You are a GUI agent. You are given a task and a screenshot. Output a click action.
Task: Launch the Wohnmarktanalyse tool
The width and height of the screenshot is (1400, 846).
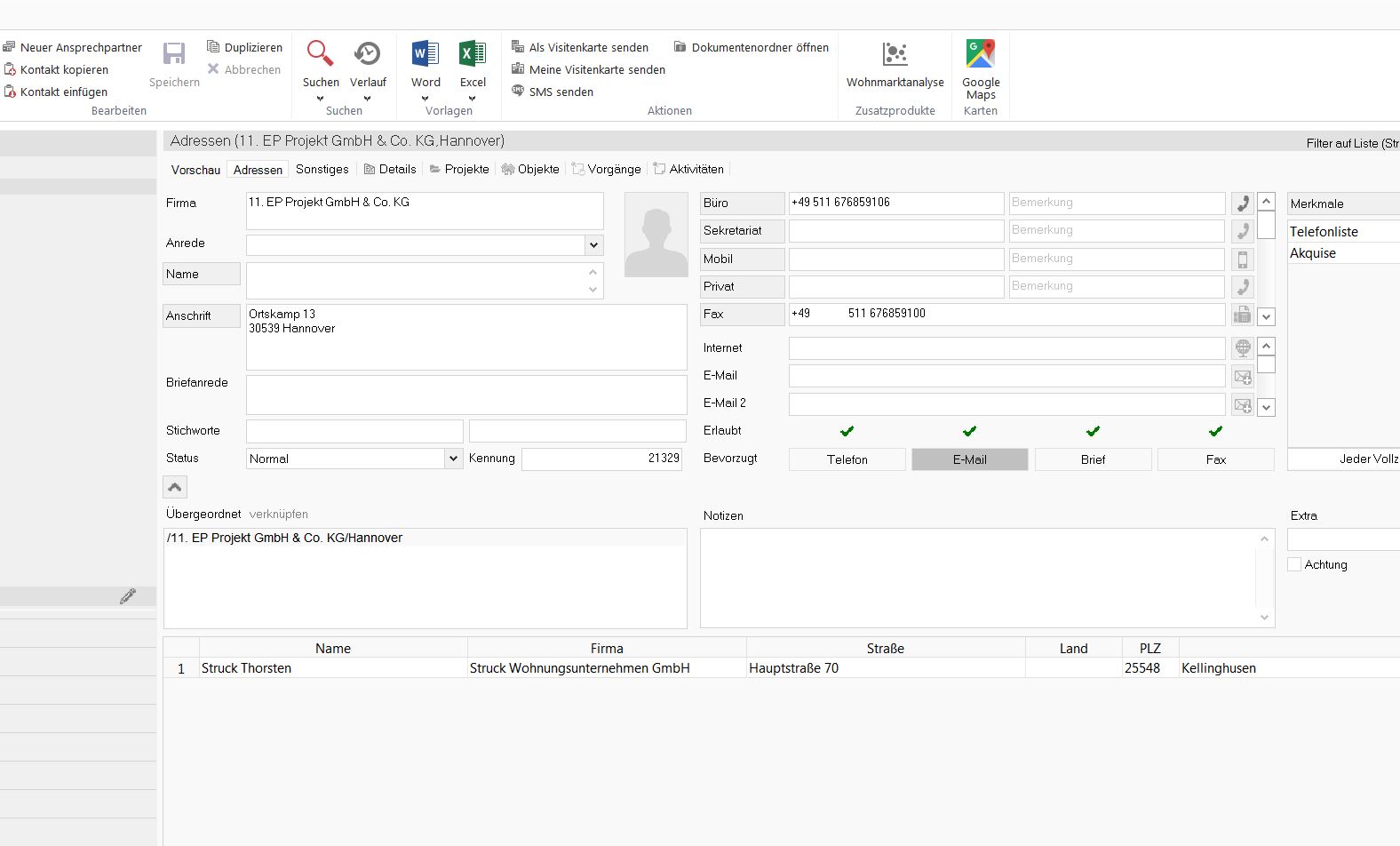click(895, 54)
